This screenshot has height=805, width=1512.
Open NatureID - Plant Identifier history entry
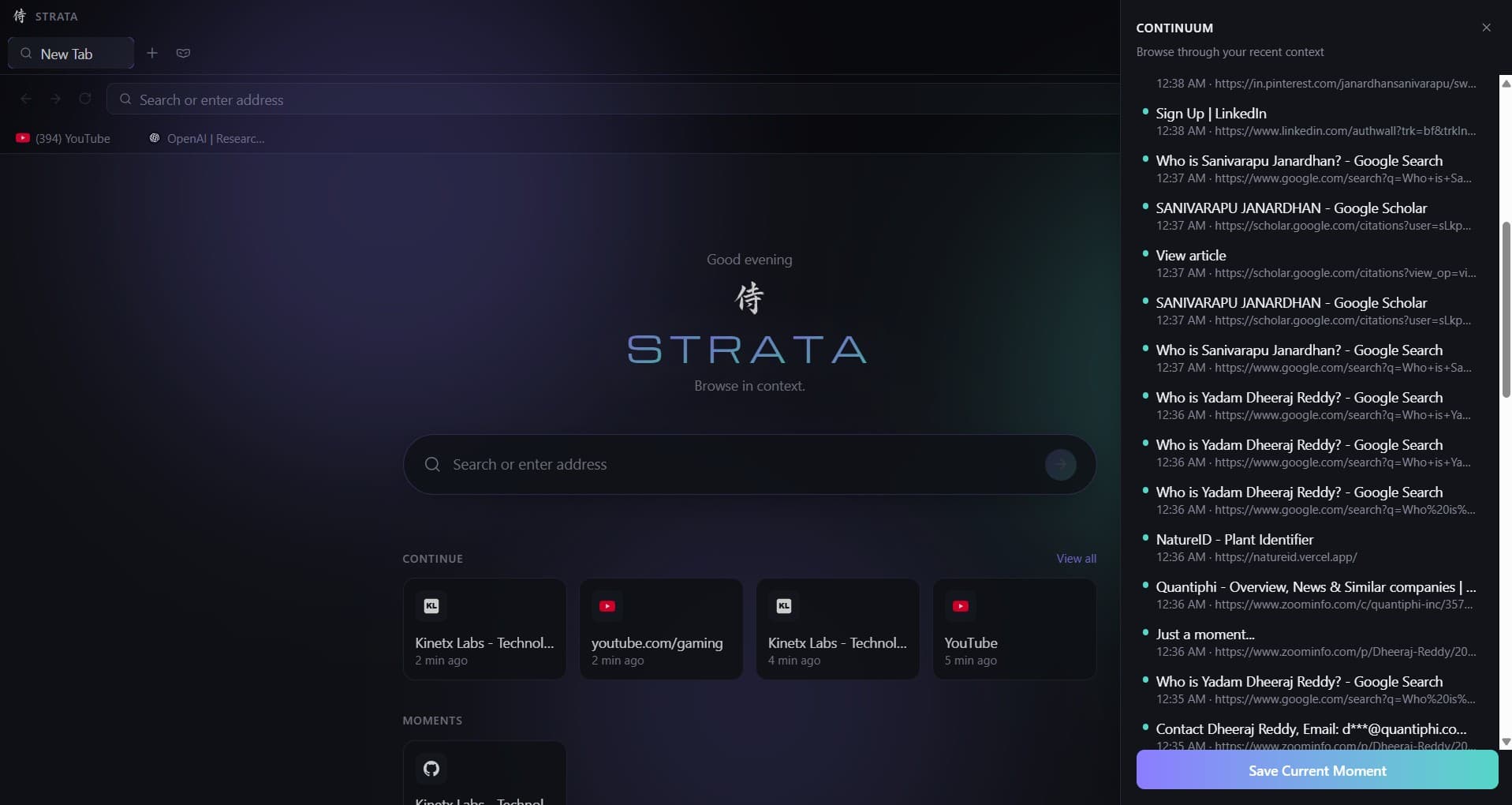1316,548
